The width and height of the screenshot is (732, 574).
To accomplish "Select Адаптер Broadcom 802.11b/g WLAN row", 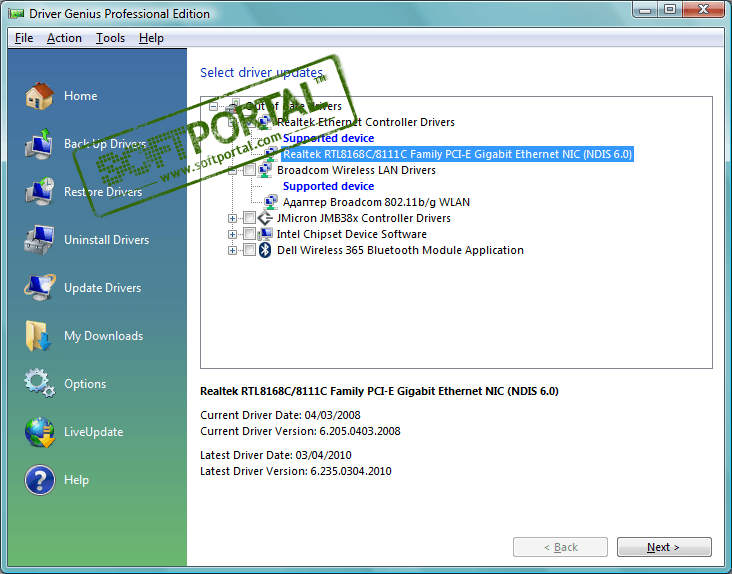I will click(x=376, y=202).
